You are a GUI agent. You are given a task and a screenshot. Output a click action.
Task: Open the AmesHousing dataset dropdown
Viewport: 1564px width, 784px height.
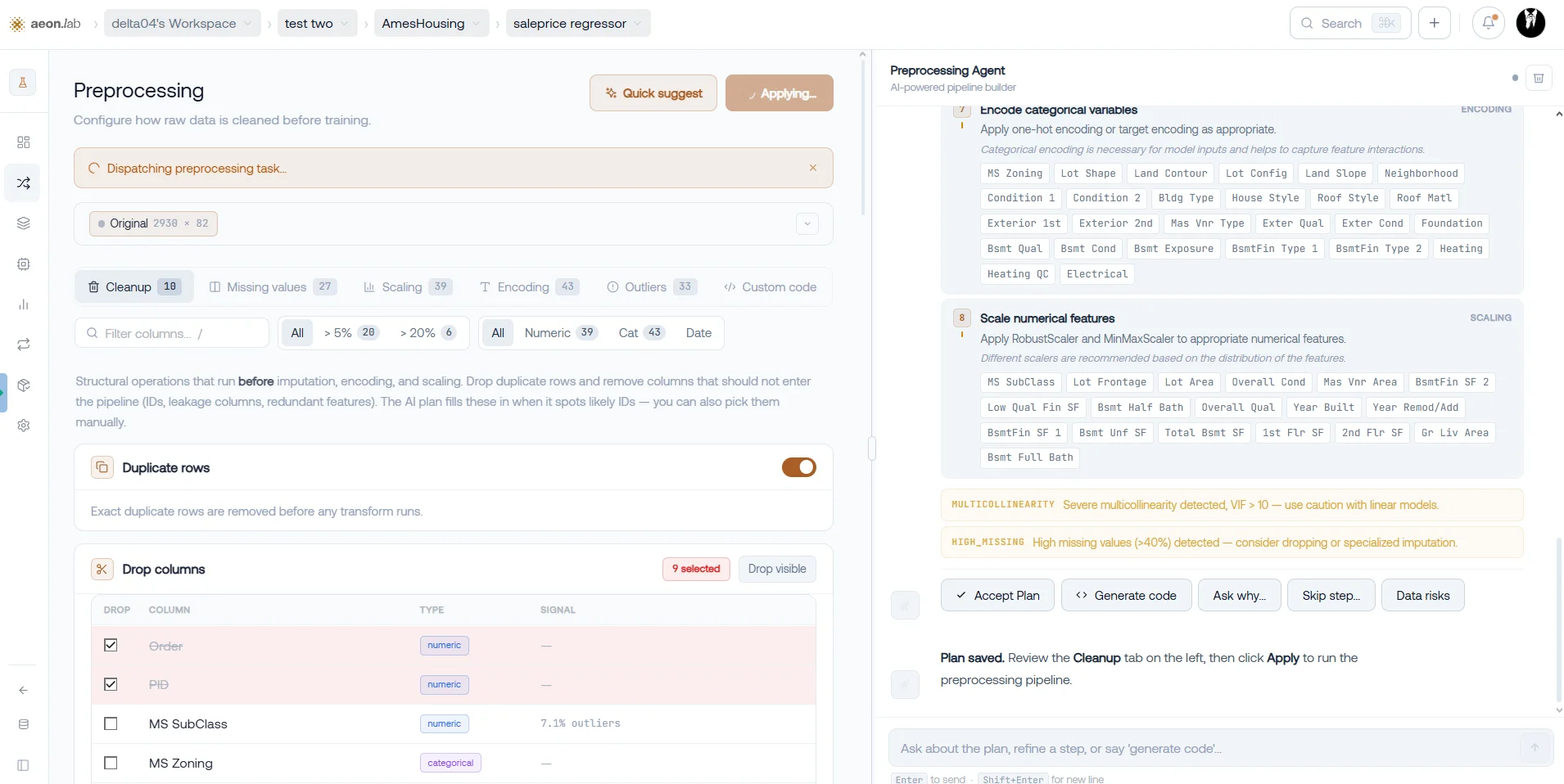click(432, 24)
